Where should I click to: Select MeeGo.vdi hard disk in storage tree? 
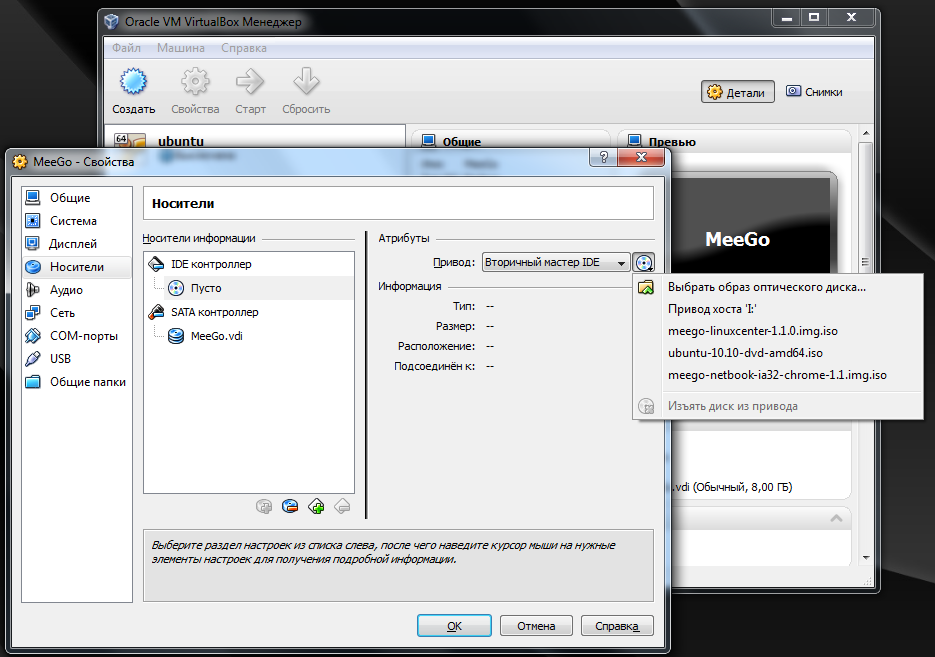pyautogui.click(x=216, y=336)
